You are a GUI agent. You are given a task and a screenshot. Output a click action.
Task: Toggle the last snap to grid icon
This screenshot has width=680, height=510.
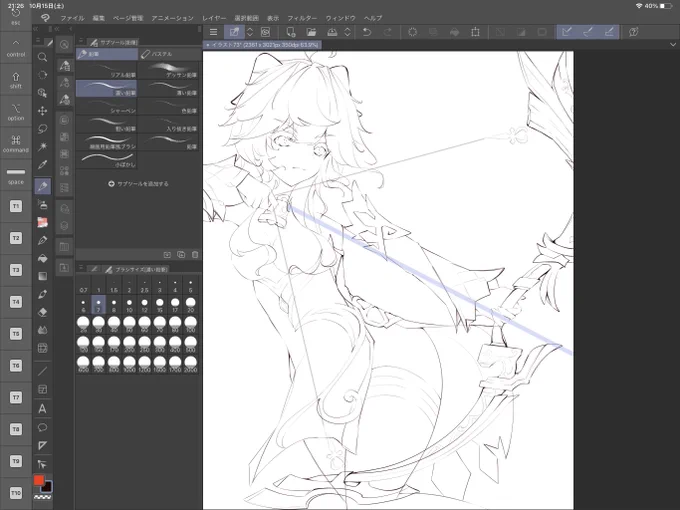pyautogui.click(x=609, y=32)
